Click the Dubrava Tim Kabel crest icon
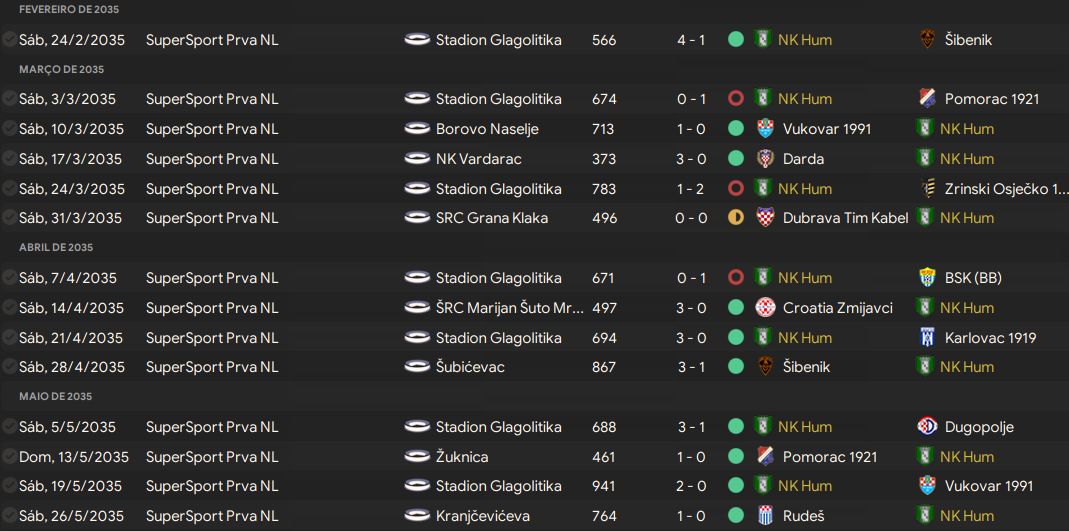This screenshot has height=531, width=1069. pyautogui.click(x=765, y=218)
